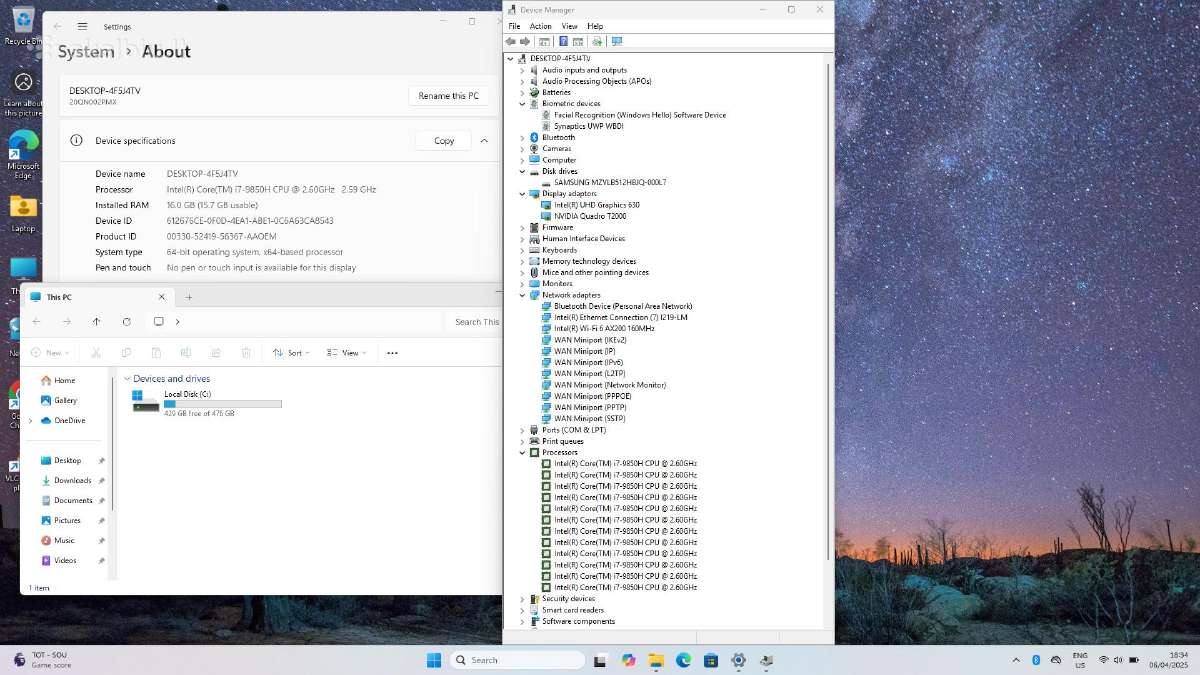Click NVIDIA Quadro T2000 device icon

(x=546, y=216)
